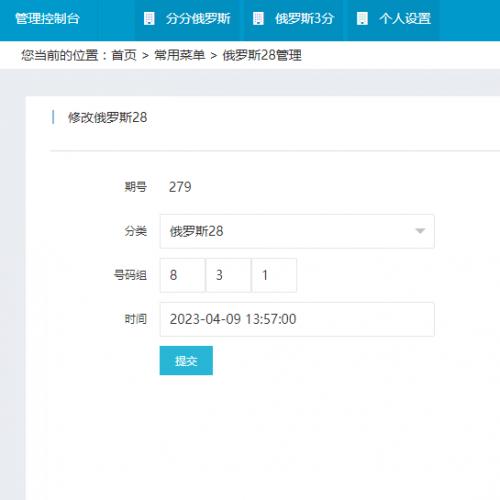This screenshot has width=500, height=500.
Task: Click the icon beside 分分俄罗斯
Action: pos(149,19)
